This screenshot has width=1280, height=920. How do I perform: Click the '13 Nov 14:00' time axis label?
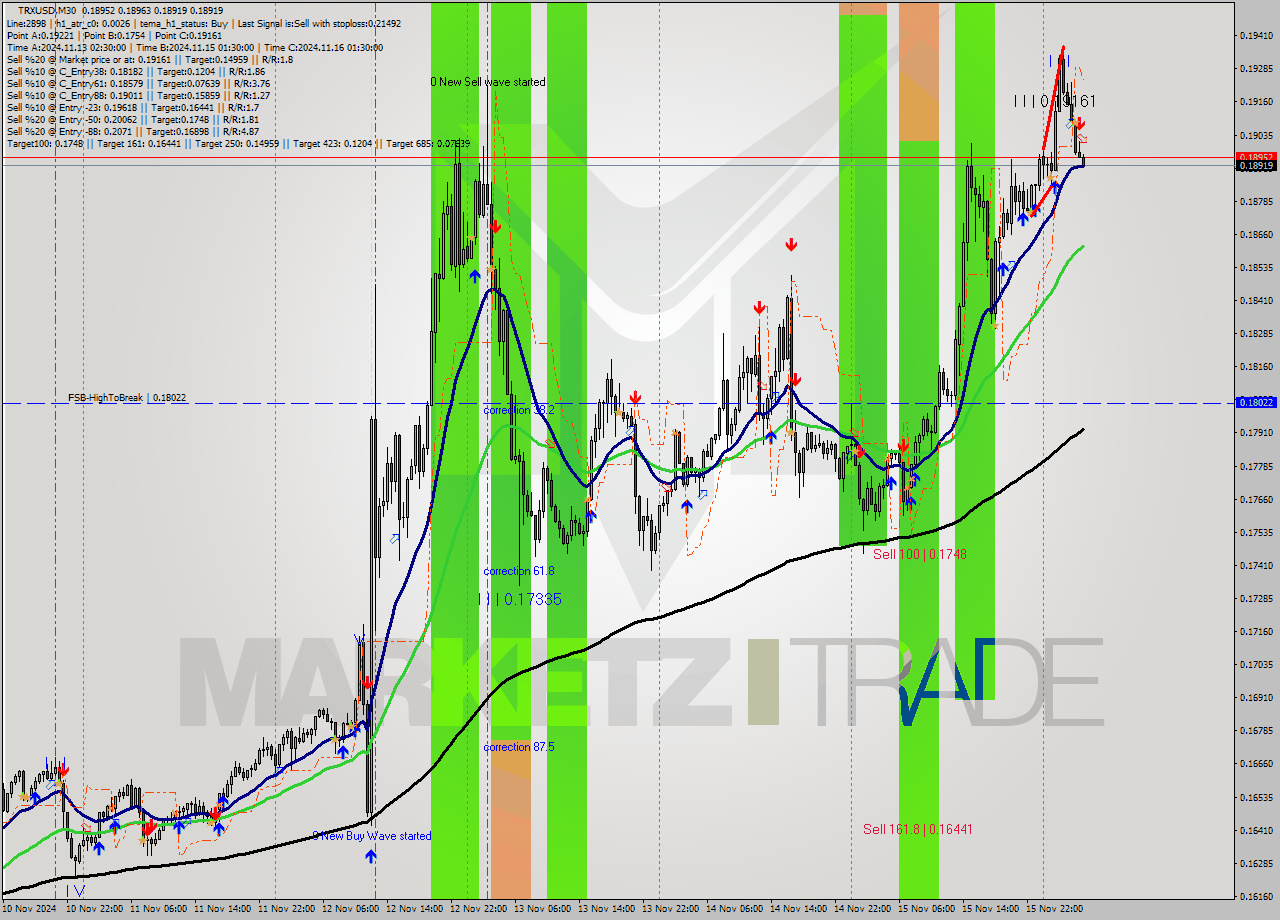(x=609, y=909)
